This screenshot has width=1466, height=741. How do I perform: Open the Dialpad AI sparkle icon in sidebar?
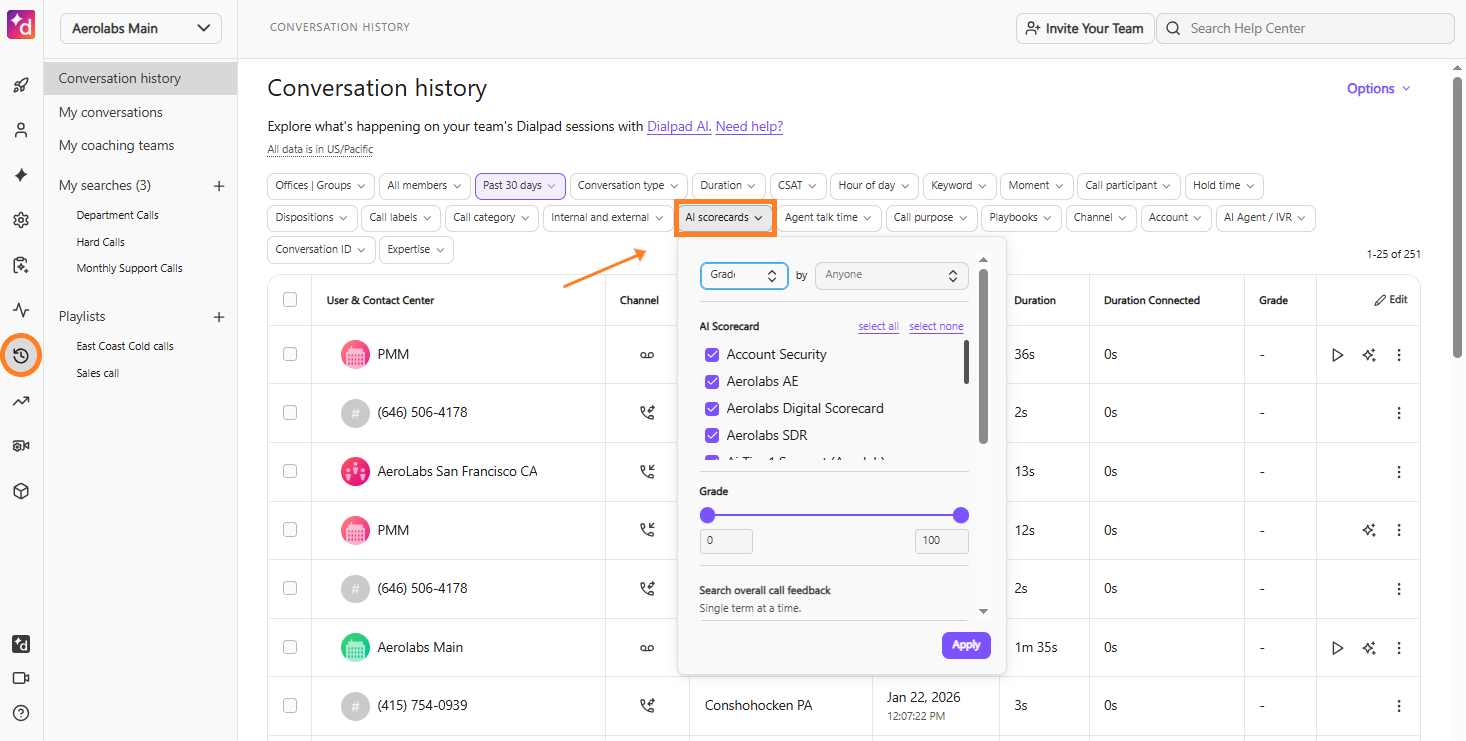click(x=21, y=175)
